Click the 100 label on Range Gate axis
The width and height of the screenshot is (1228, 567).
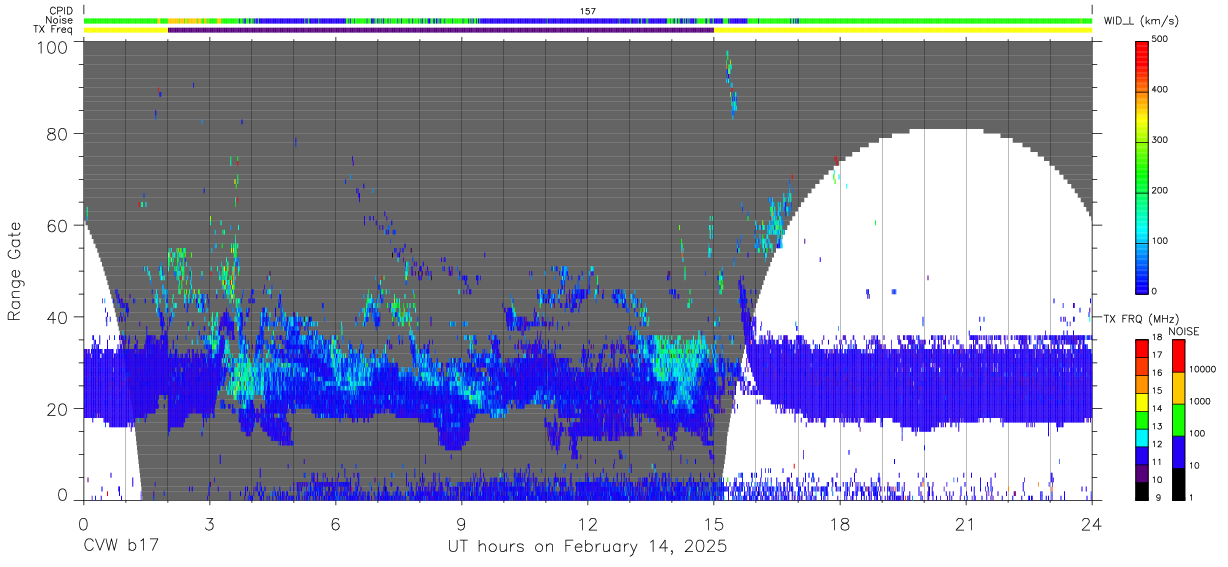click(x=52, y=46)
